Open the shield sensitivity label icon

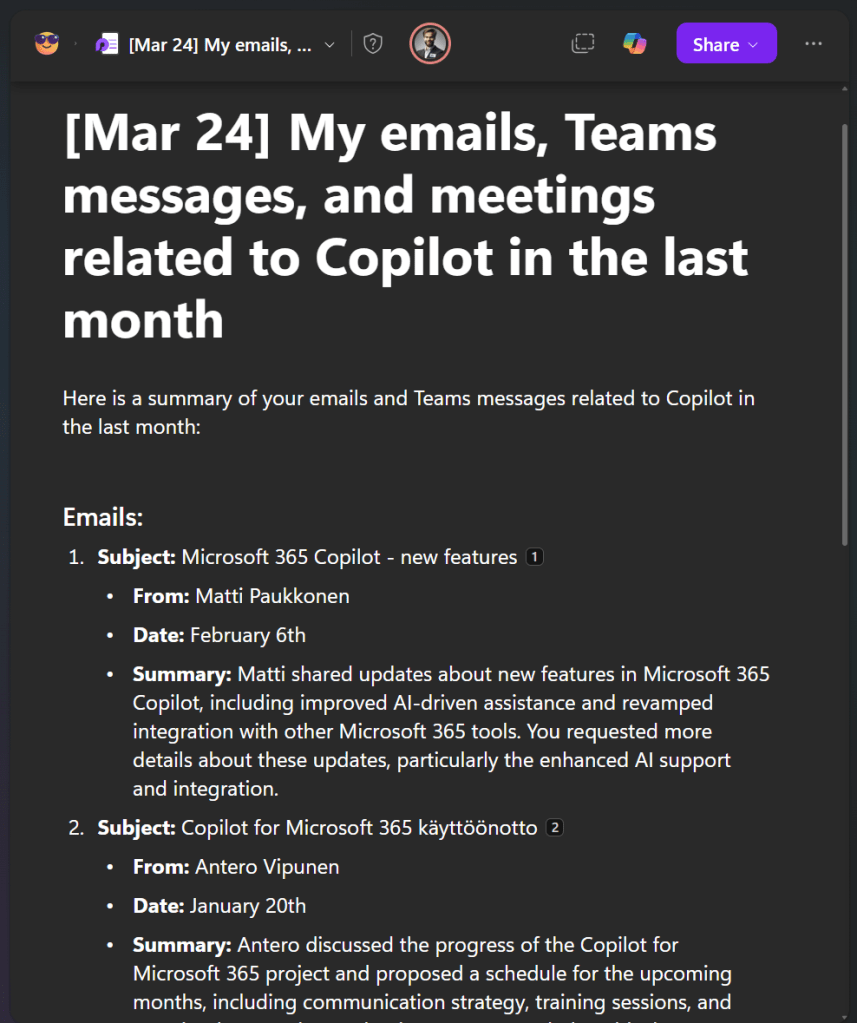coord(373,44)
